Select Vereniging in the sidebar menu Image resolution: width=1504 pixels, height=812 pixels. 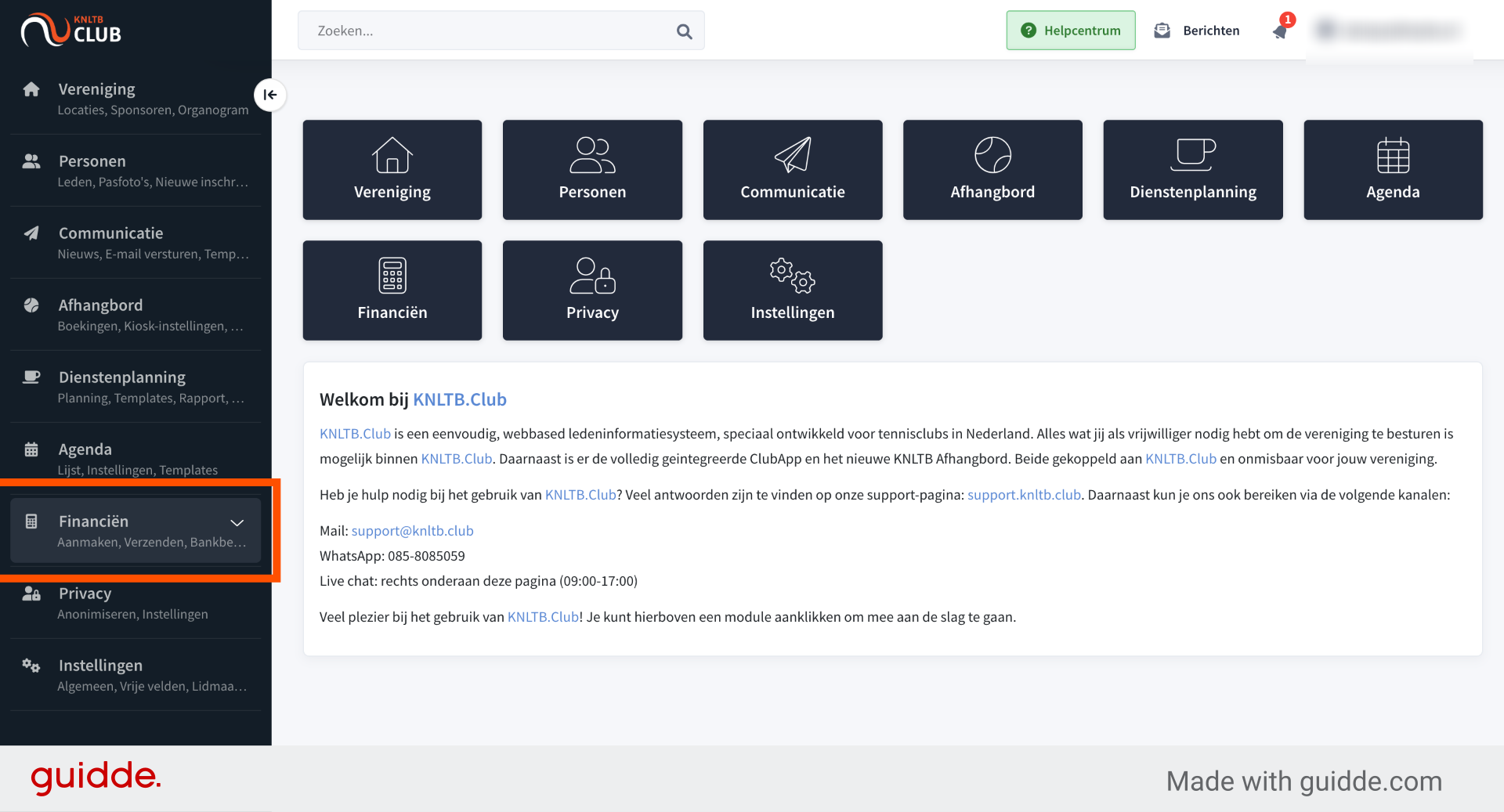pos(136,99)
